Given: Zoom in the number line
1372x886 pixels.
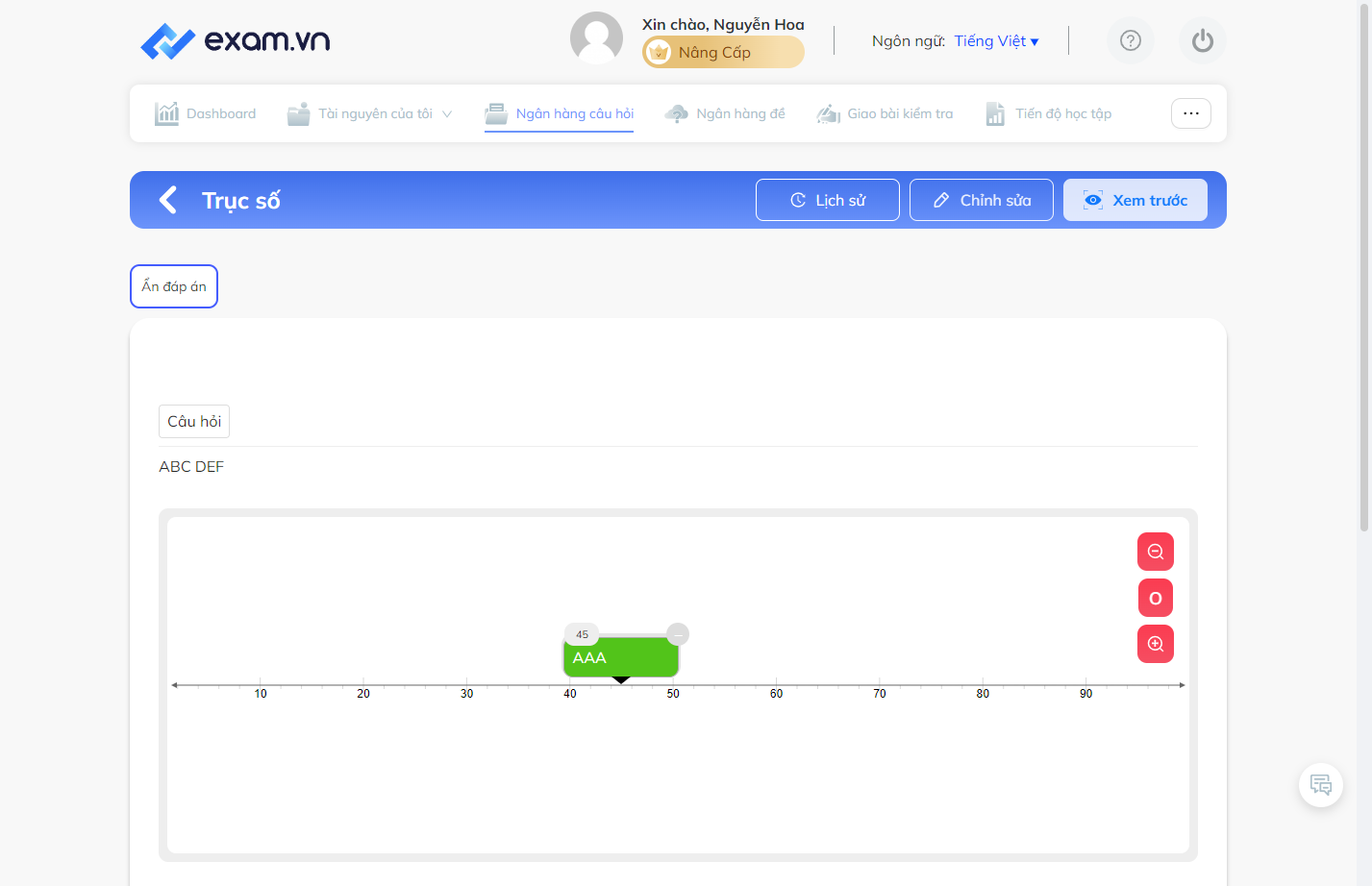Looking at the screenshot, I should 1156,644.
